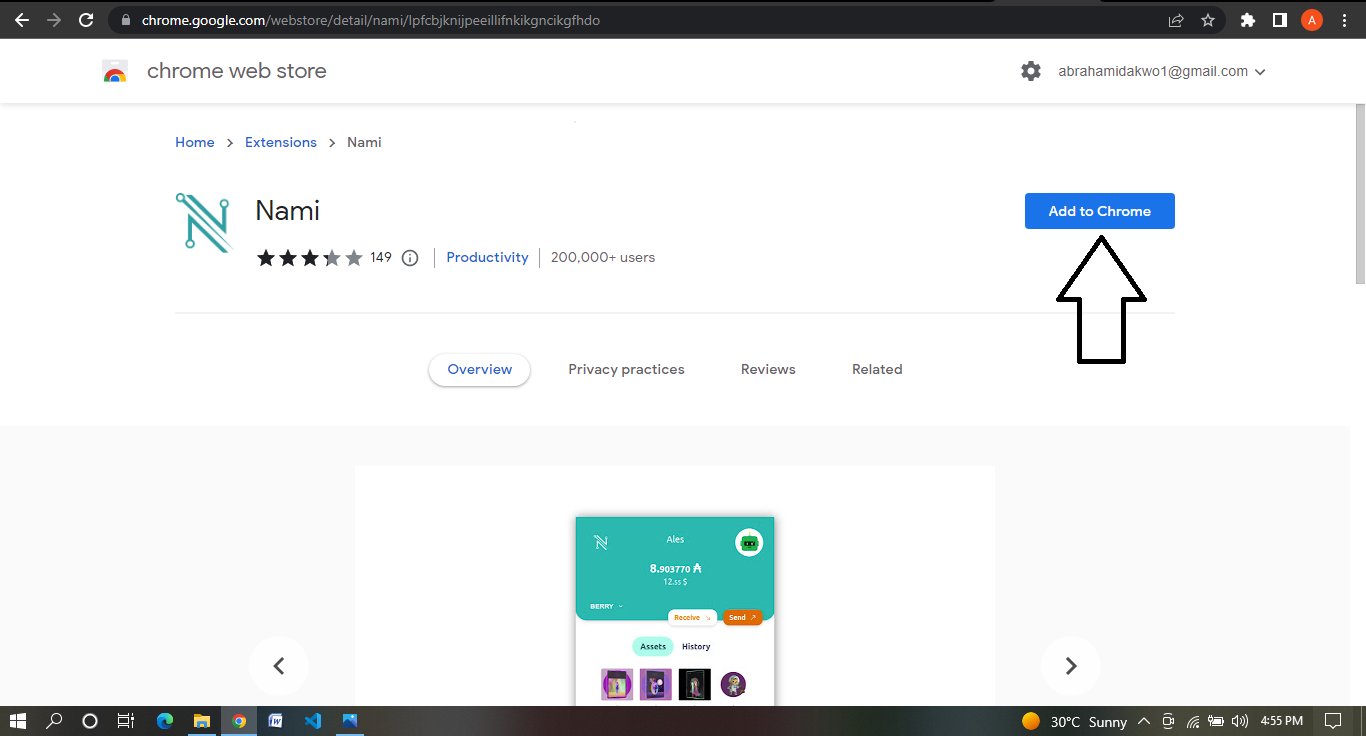Reload the page with the refresh icon
This screenshot has width=1366, height=736.
point(87,20)
